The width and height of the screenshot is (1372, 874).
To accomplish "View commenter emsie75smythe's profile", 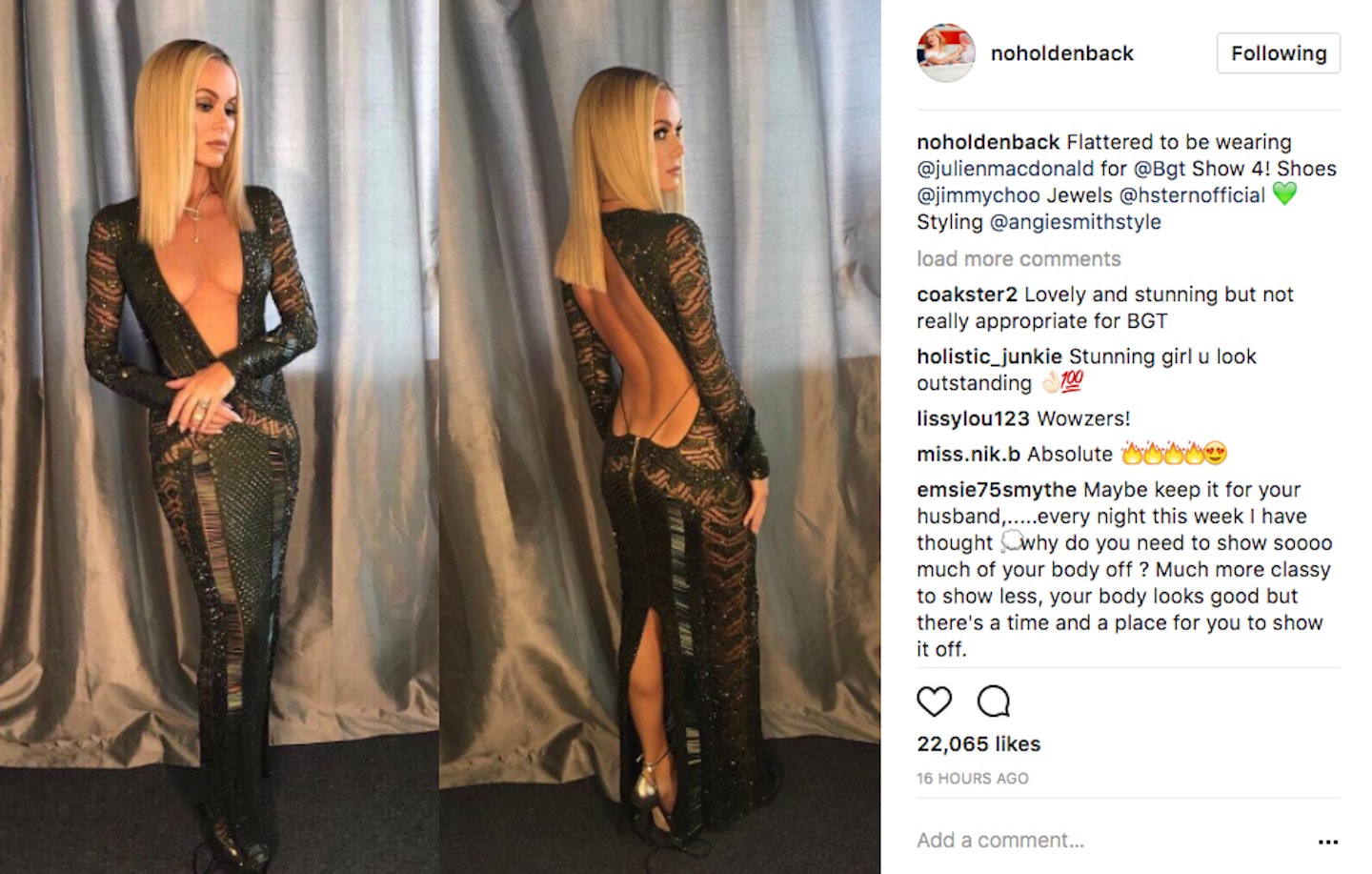I will point(997,490).
